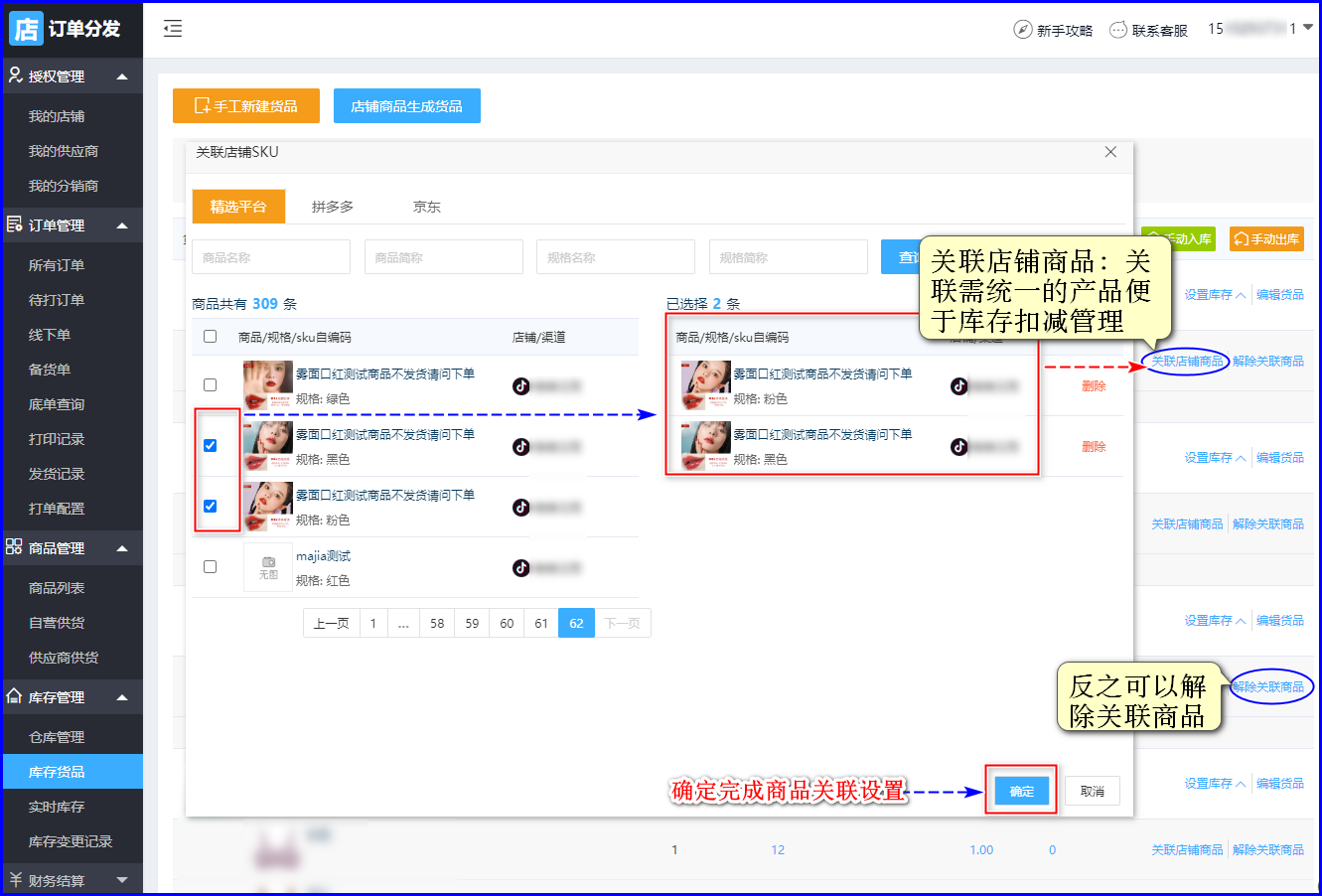
Task: Switch to the 京东 tab
Action: (x=427, y=207)
